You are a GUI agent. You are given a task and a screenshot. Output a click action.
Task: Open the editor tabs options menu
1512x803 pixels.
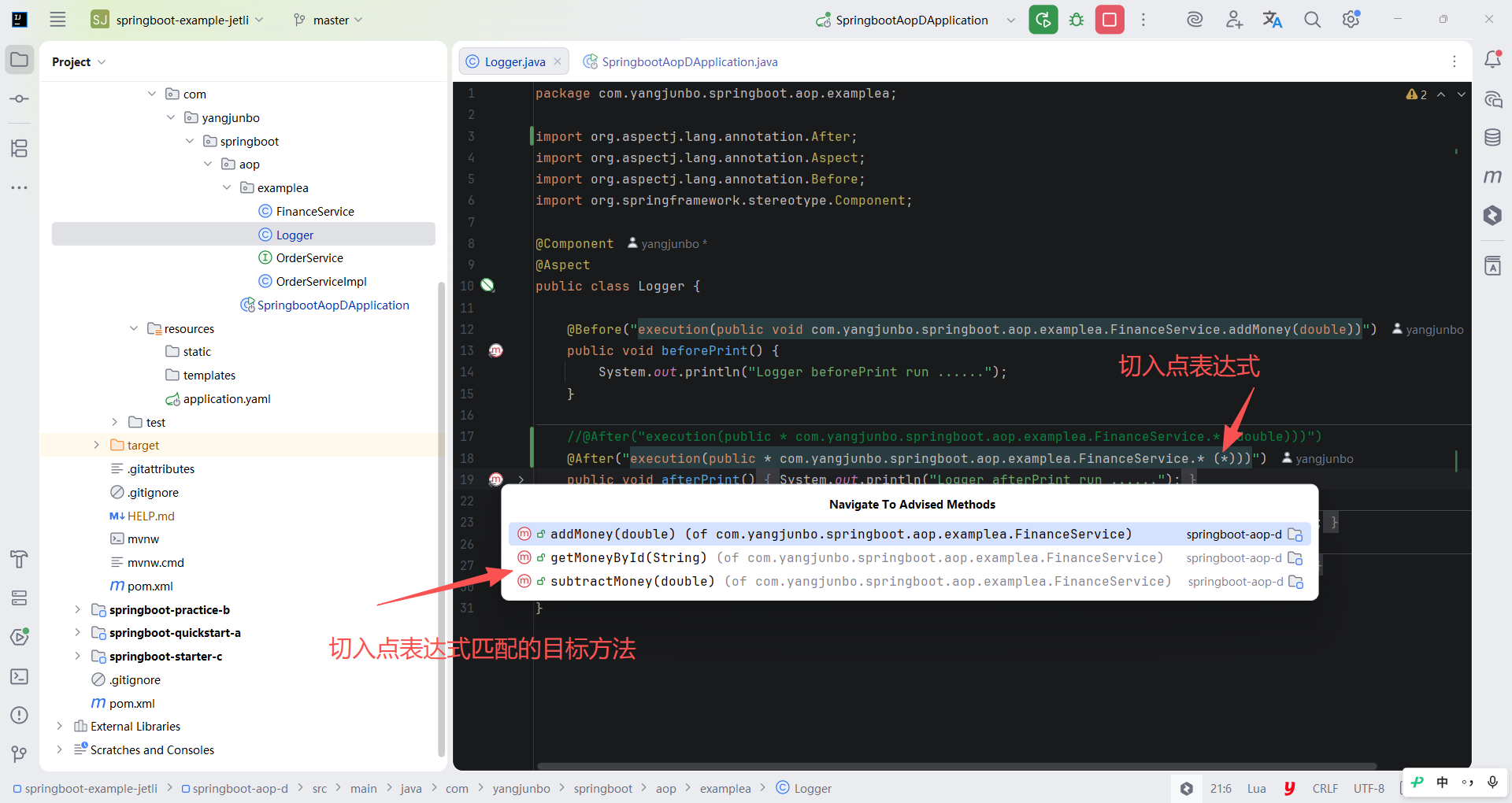pos(1454,61)
